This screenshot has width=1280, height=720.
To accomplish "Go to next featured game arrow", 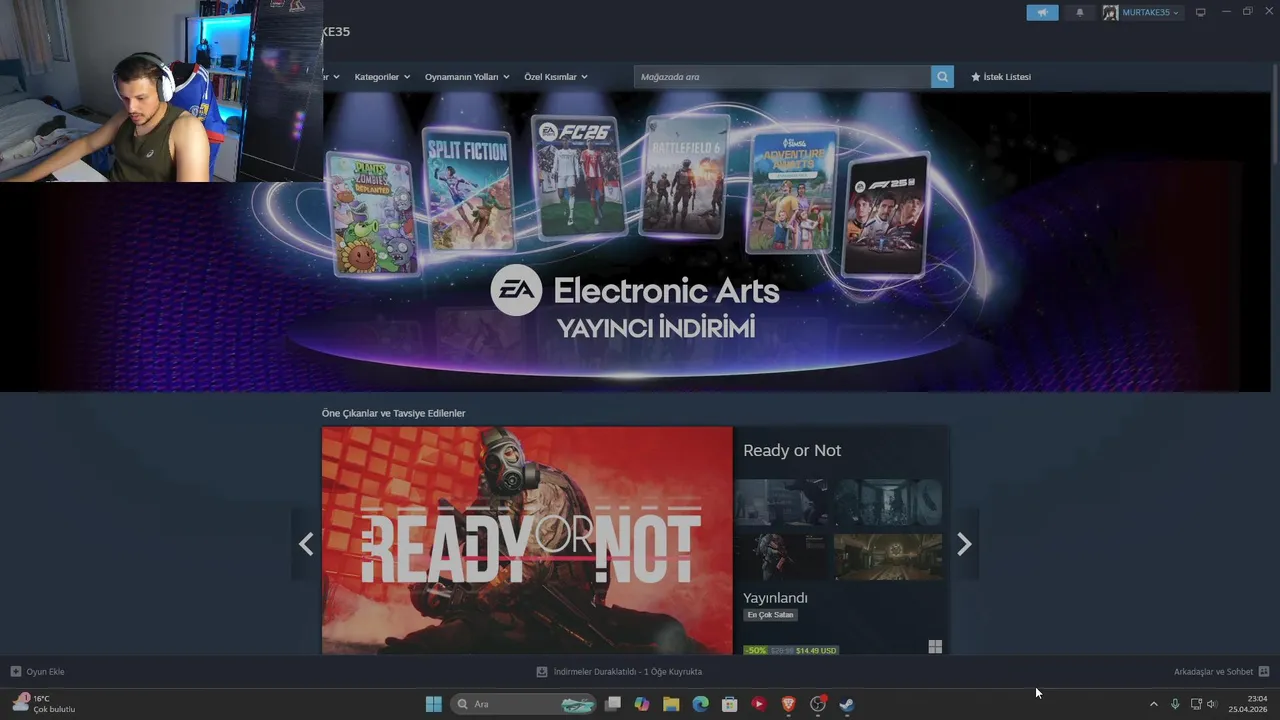I will coord(964,544).
